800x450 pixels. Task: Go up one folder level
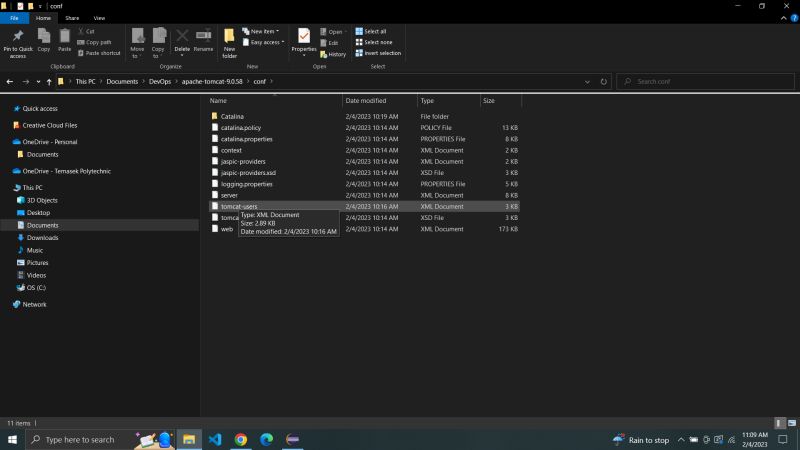(x=49, y=82)
